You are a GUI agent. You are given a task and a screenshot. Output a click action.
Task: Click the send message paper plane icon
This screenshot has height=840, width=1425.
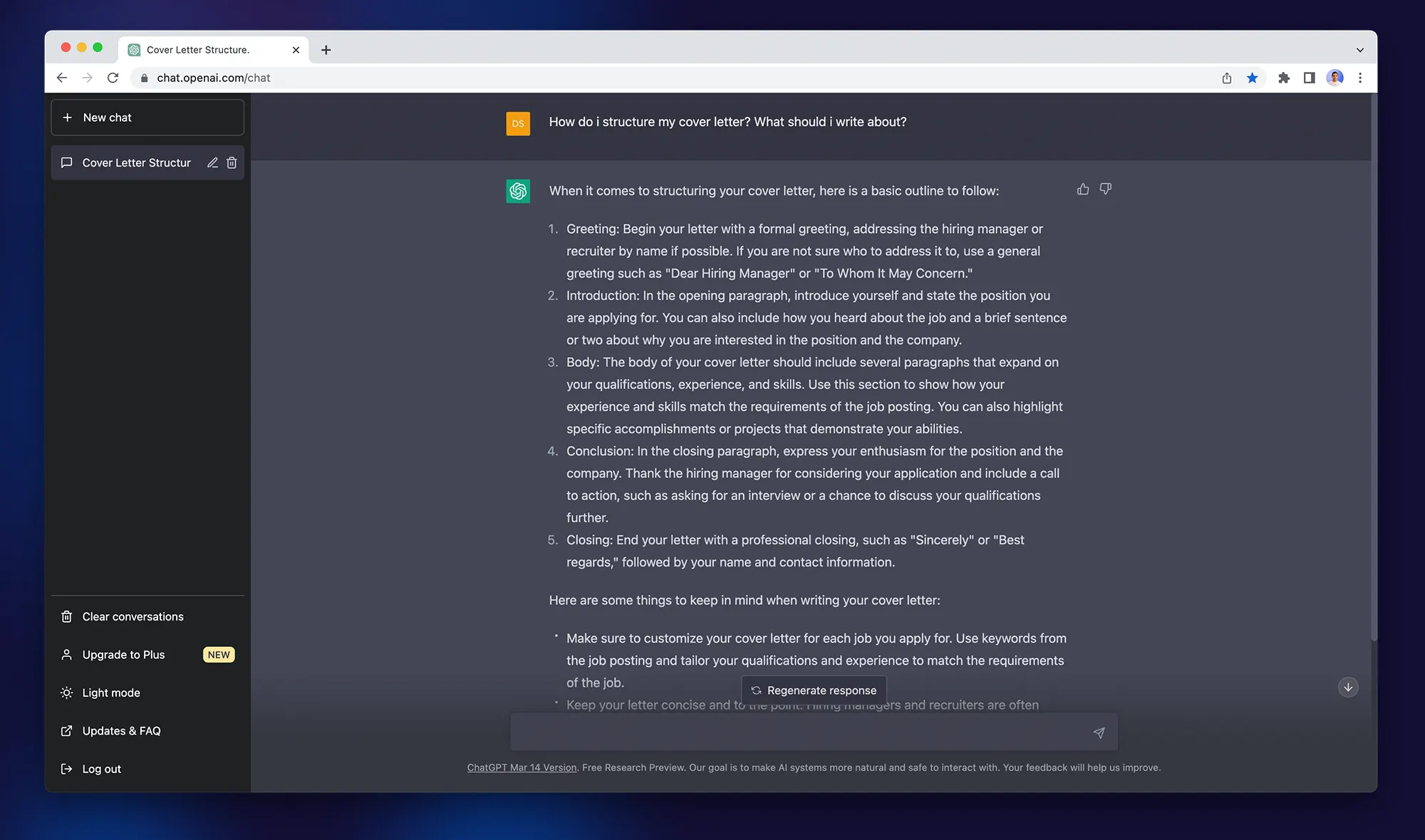click(1099, 732)
